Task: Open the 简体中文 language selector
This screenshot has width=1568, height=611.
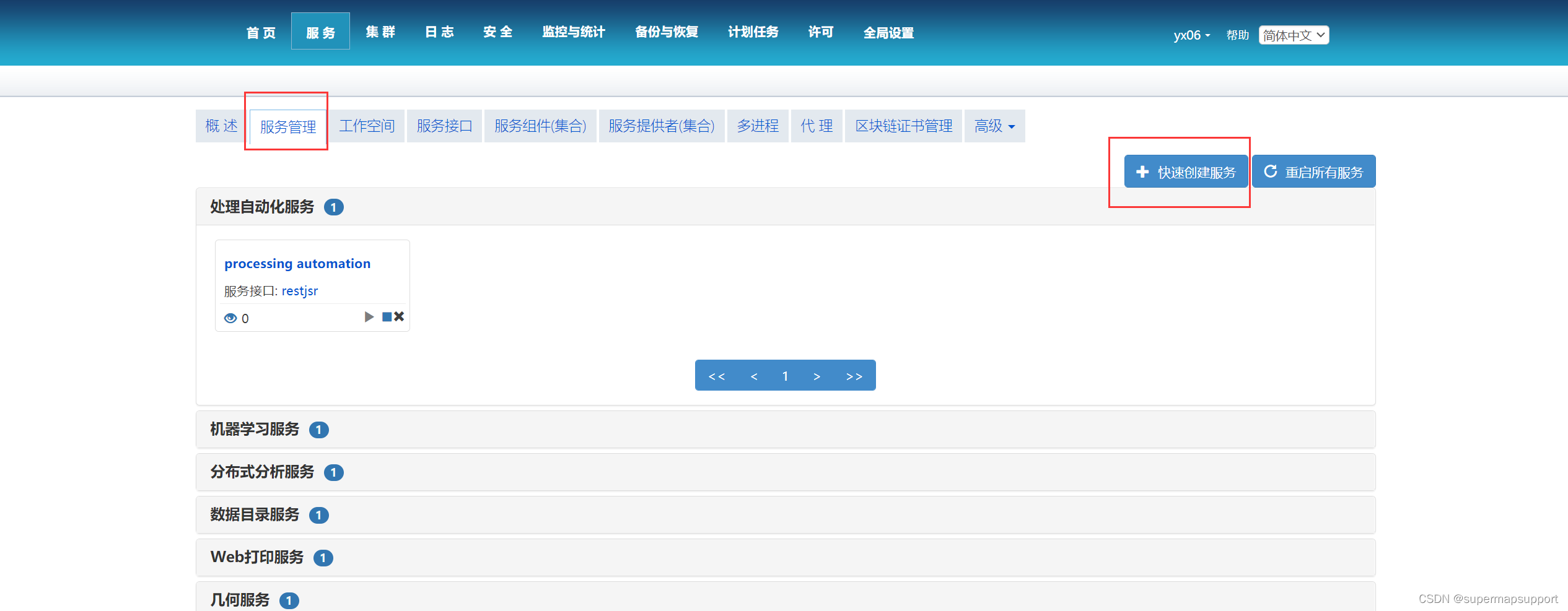Action: [x=1294, y=35]
